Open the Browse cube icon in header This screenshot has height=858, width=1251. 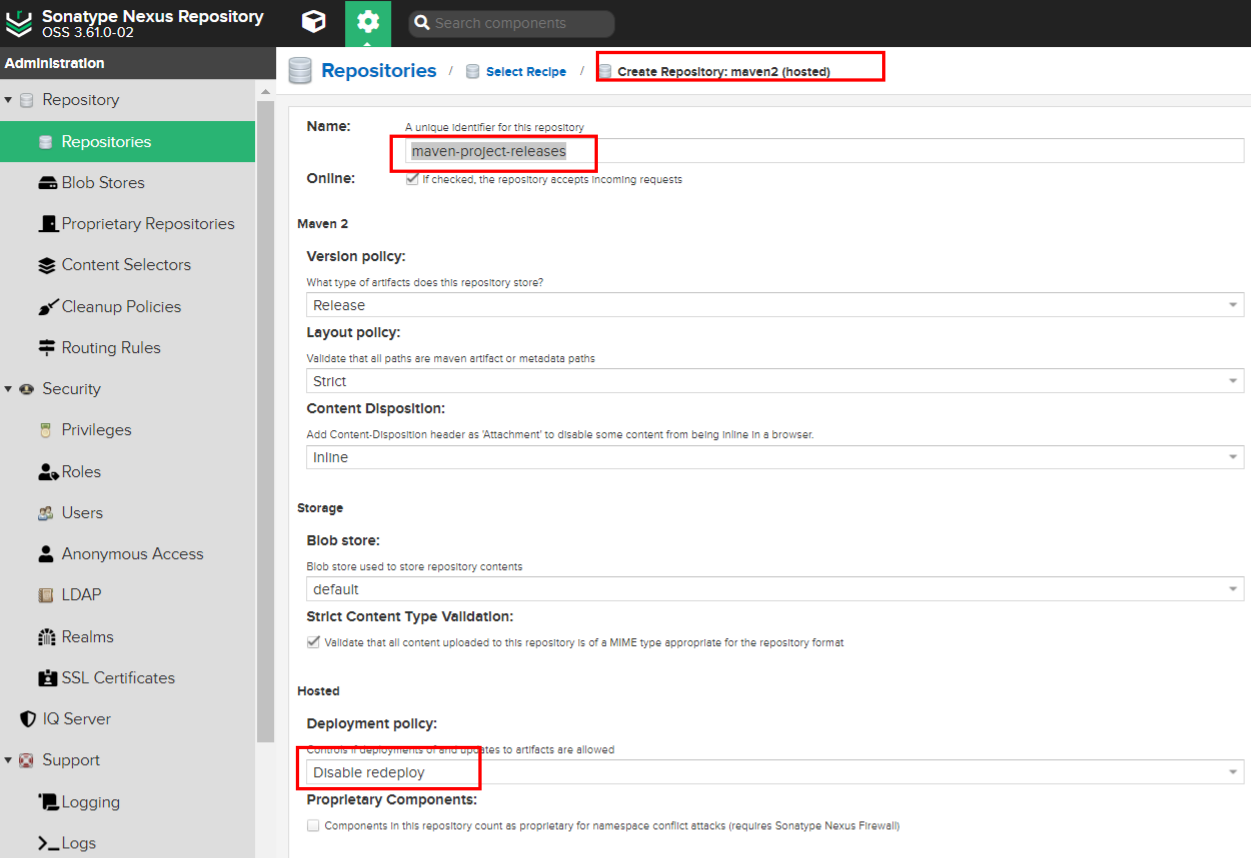[x=314, y=22]
